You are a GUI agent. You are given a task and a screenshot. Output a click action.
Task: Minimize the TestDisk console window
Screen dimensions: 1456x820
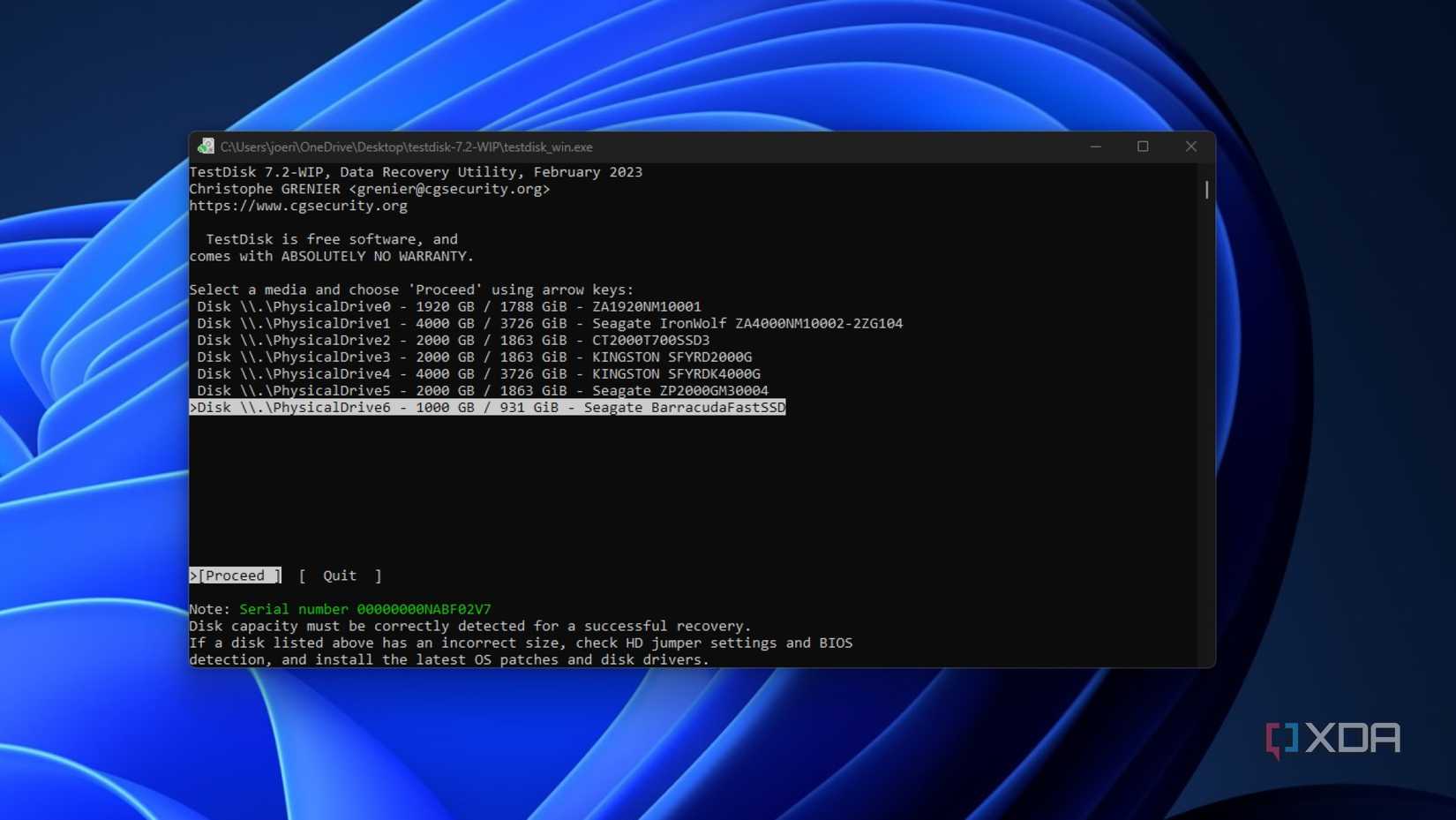pos(1096,147)
